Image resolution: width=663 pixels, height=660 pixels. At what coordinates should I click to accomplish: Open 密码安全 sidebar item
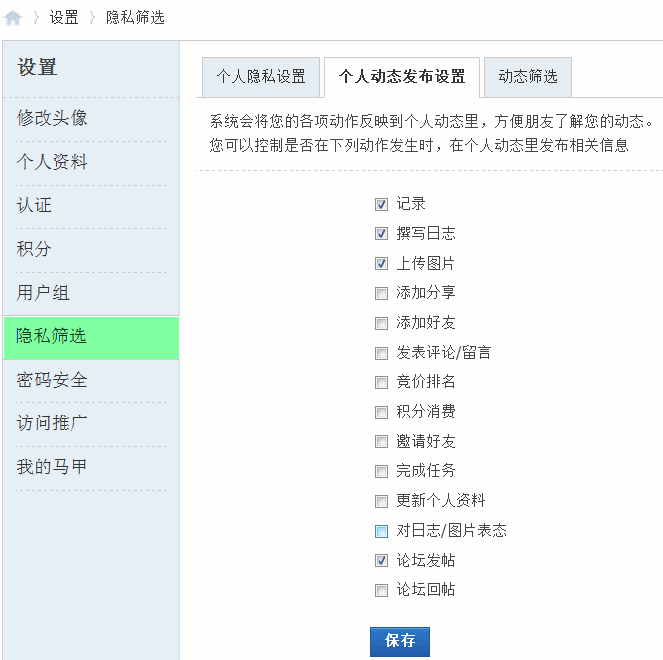(52, 380)
